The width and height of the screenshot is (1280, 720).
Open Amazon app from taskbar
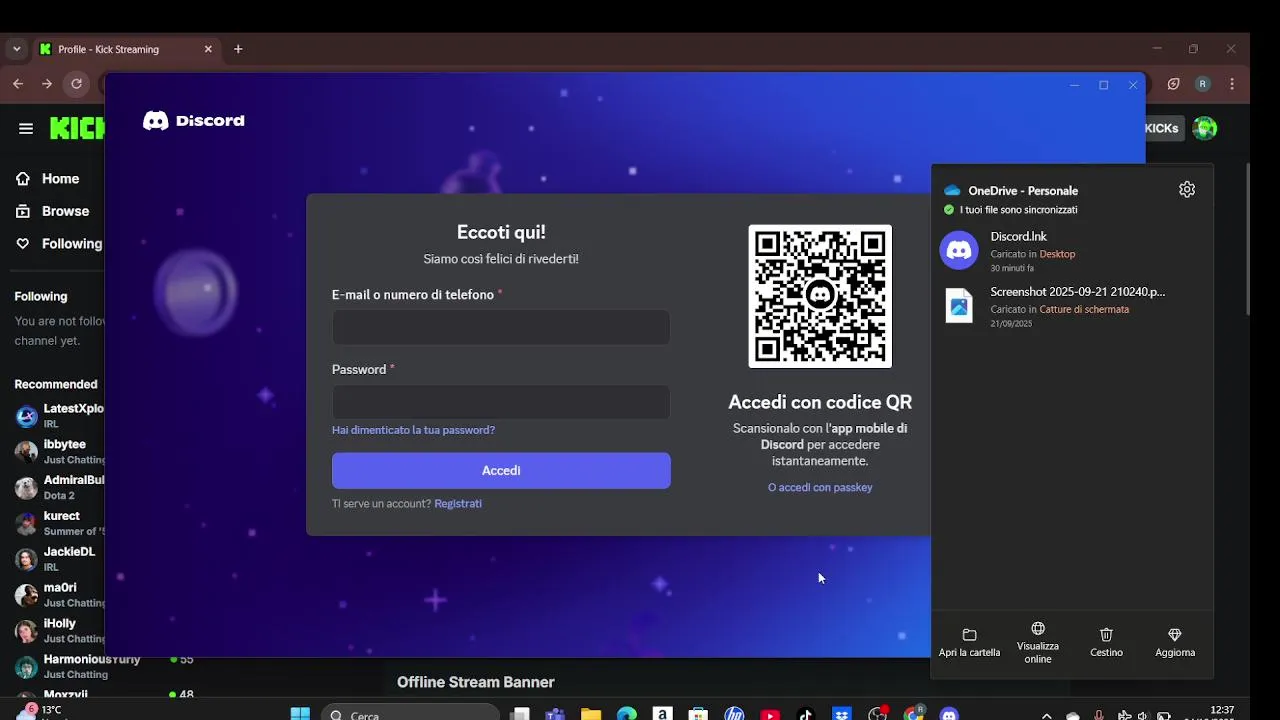click(x=662, y=714)
